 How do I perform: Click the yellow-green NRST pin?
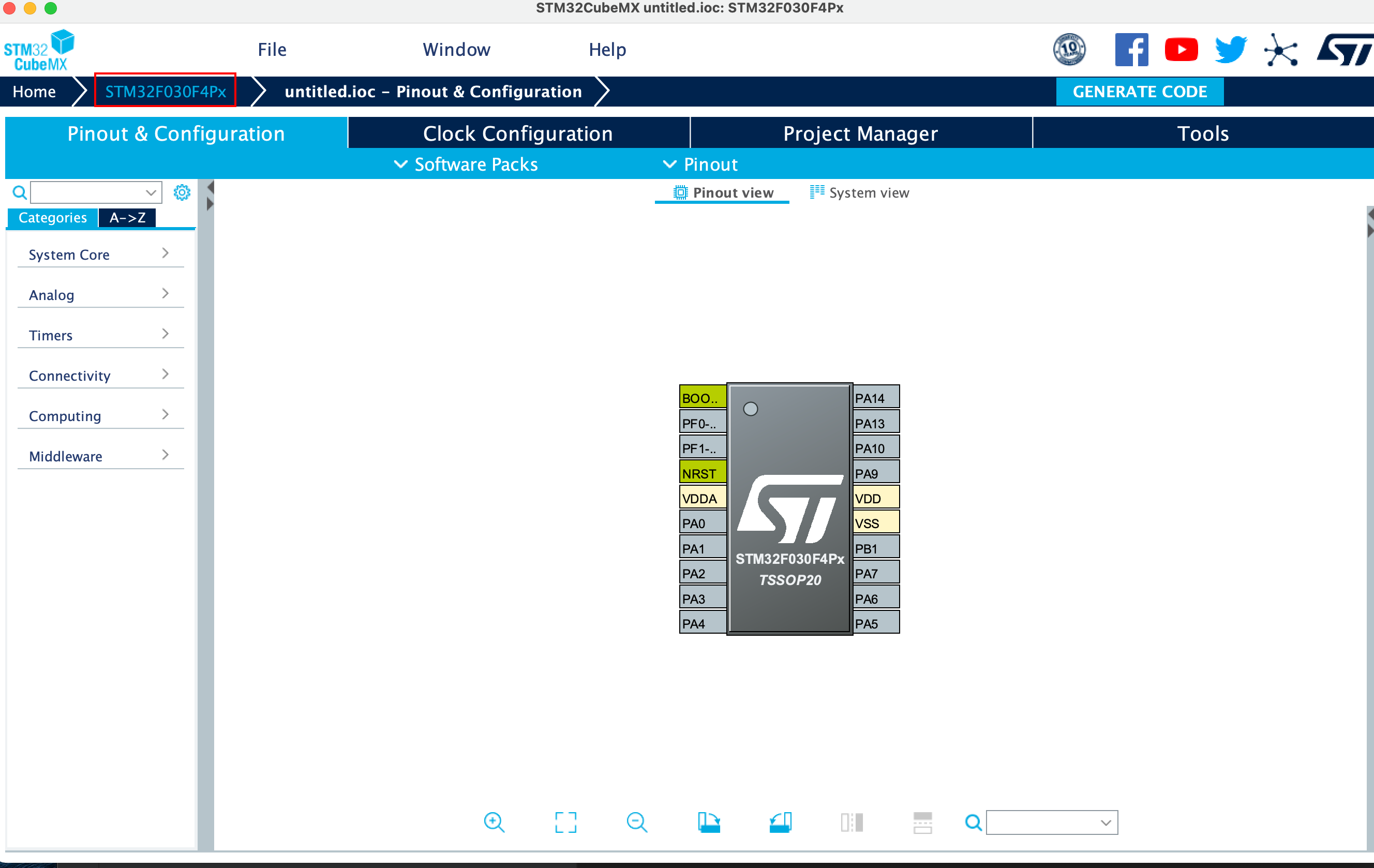click(701, 473)
